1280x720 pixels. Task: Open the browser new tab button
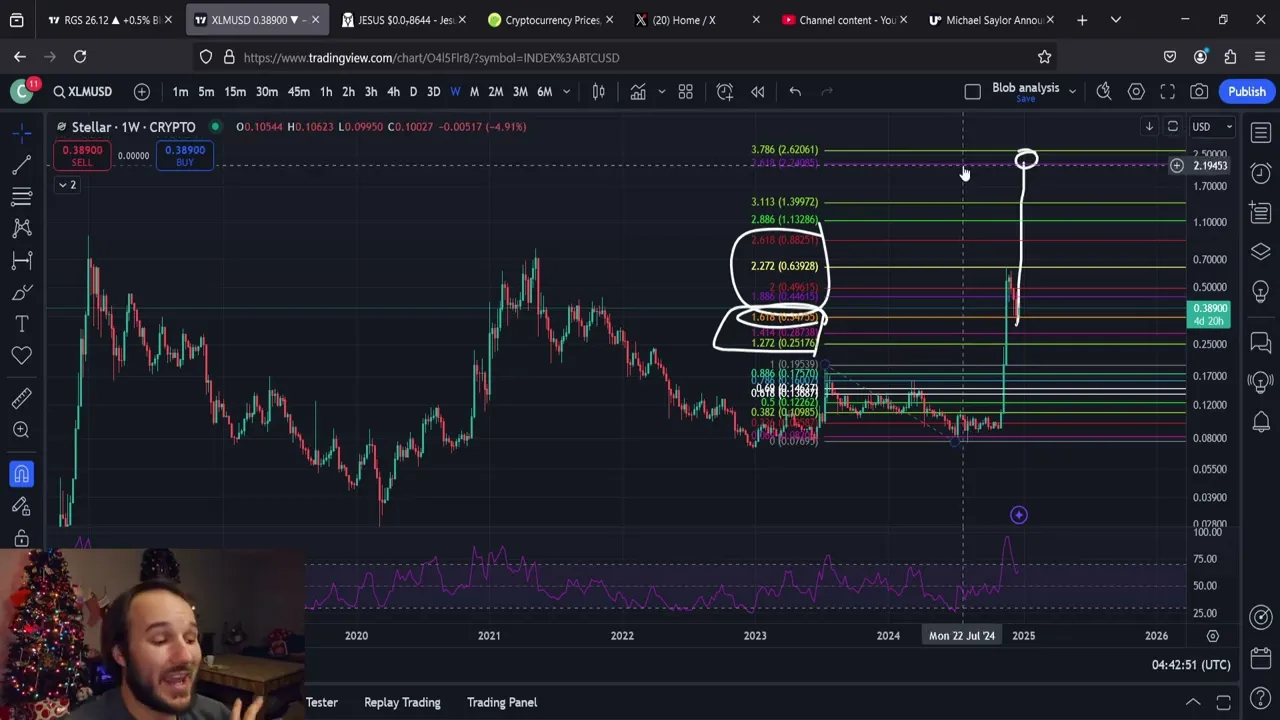(1082, 20)
